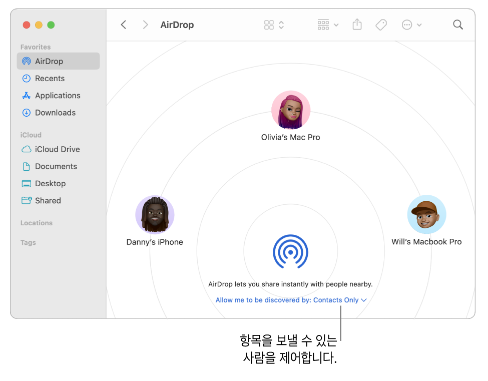Click the Back navigation arrow
The width and height of the screenshot is (488, 381).
point(124,25)
